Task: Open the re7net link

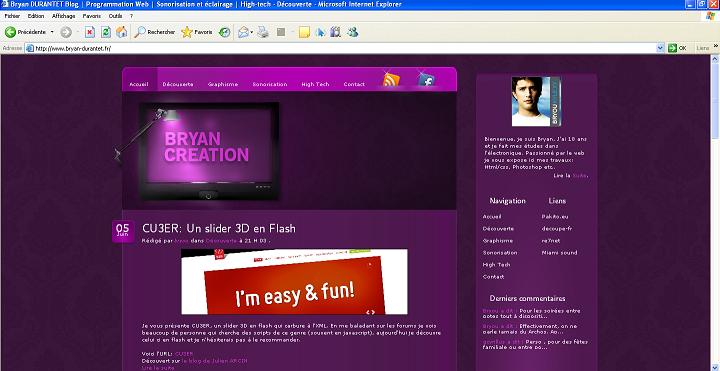Action: [551, 241]
